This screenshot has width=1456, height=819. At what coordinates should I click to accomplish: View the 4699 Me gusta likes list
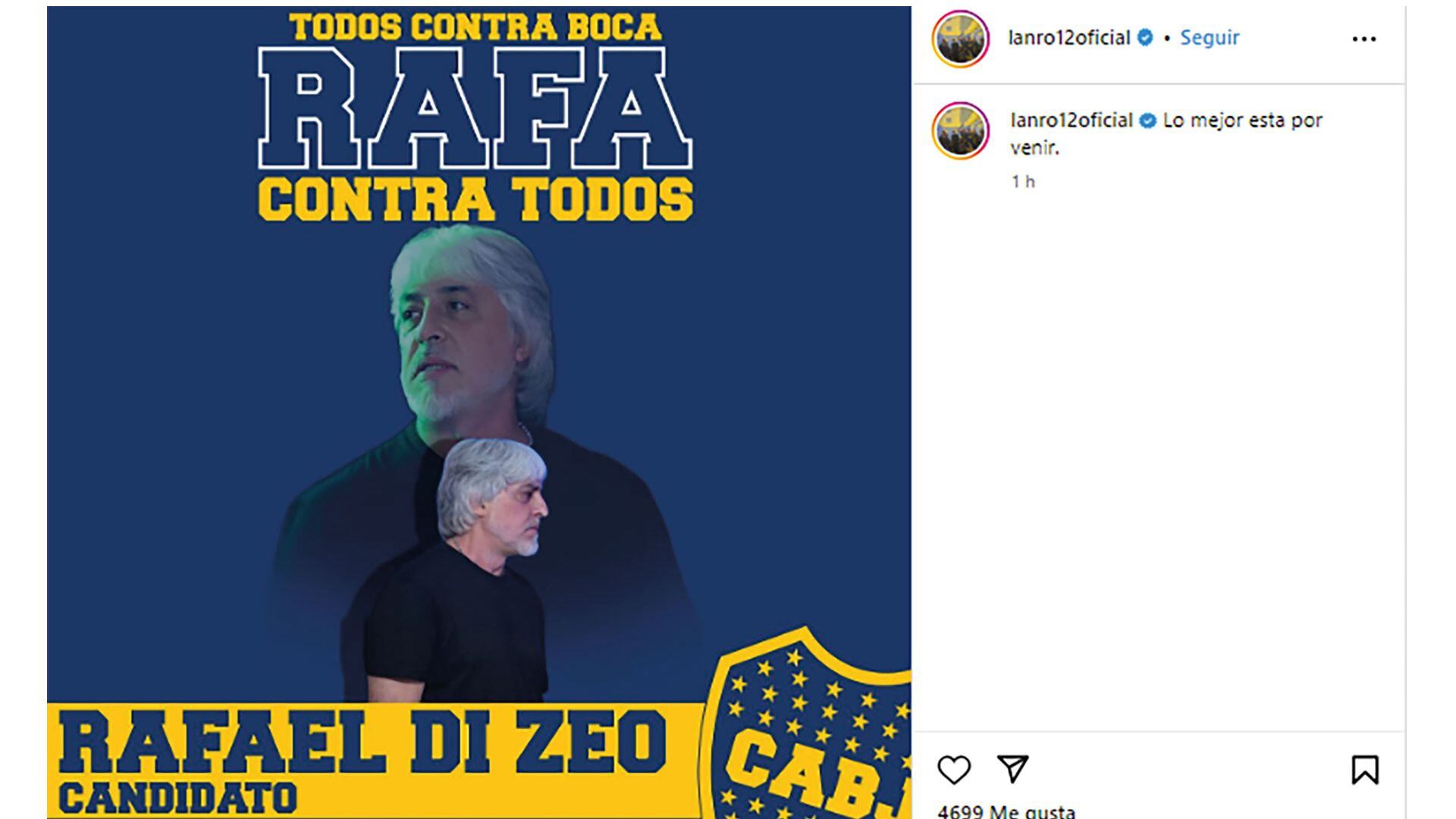(x=1006, y=811)
